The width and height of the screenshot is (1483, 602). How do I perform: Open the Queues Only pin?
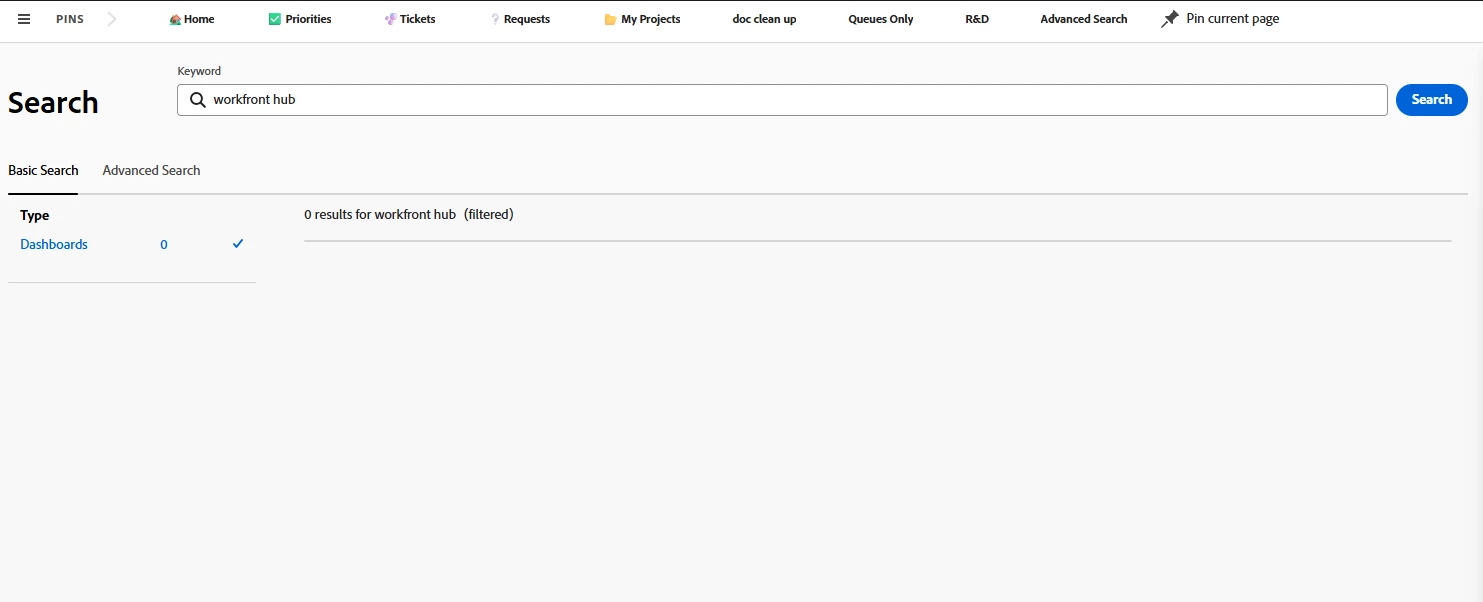point(881,19)
